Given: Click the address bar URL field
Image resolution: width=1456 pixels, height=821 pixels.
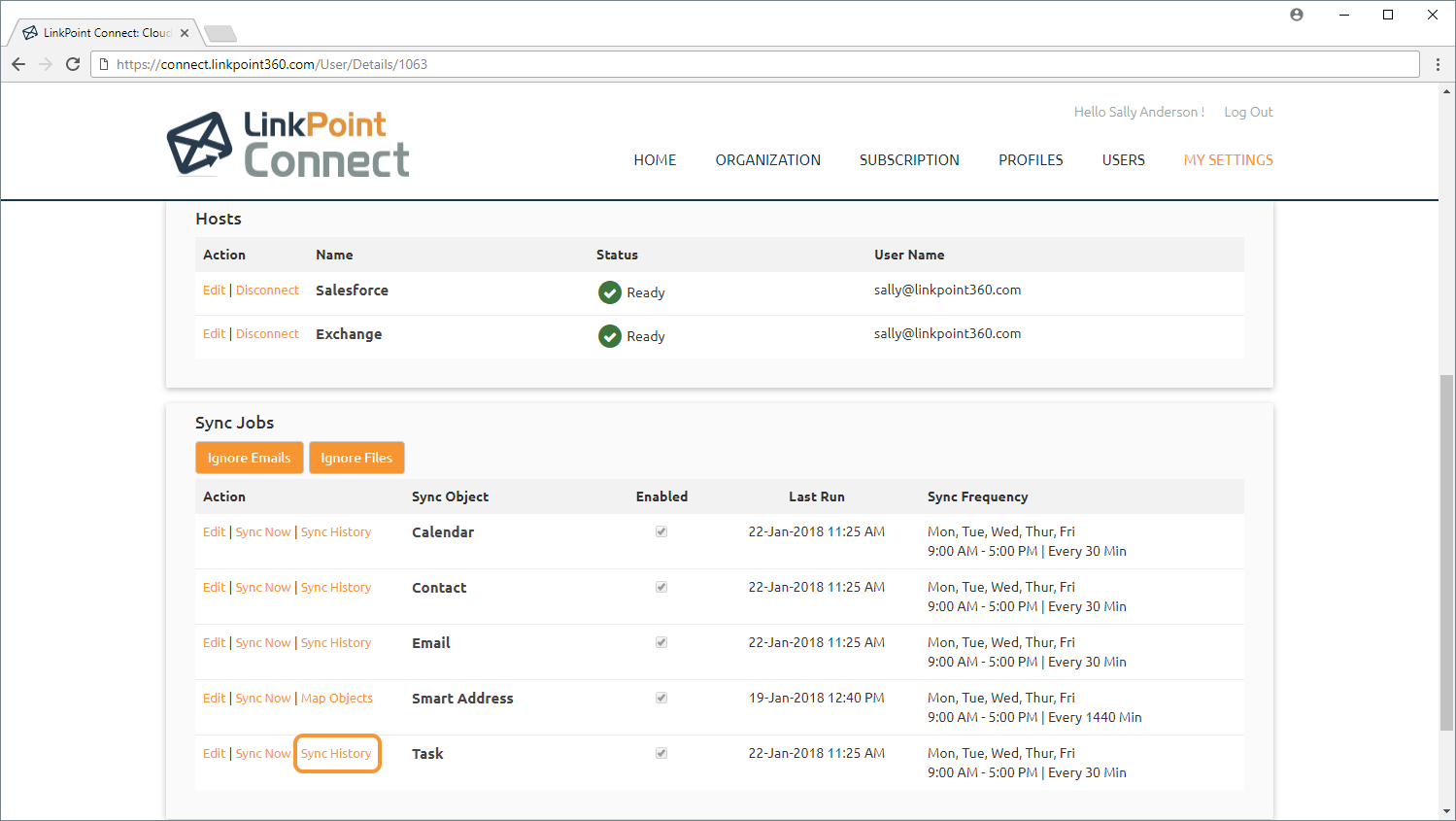Looking at the screenshot, I should (x=756, y=64).
